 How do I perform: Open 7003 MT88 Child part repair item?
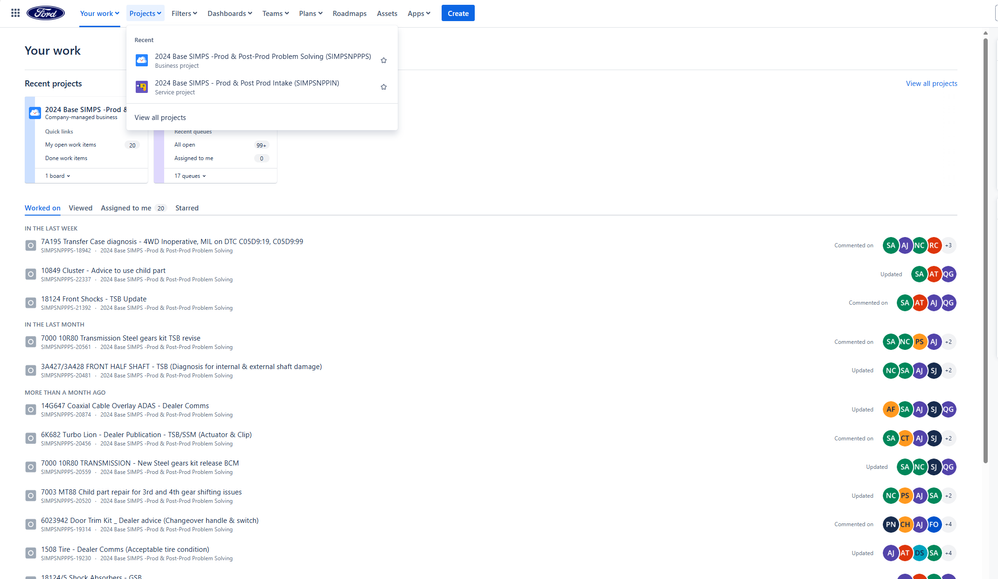[x=141, y=492]
